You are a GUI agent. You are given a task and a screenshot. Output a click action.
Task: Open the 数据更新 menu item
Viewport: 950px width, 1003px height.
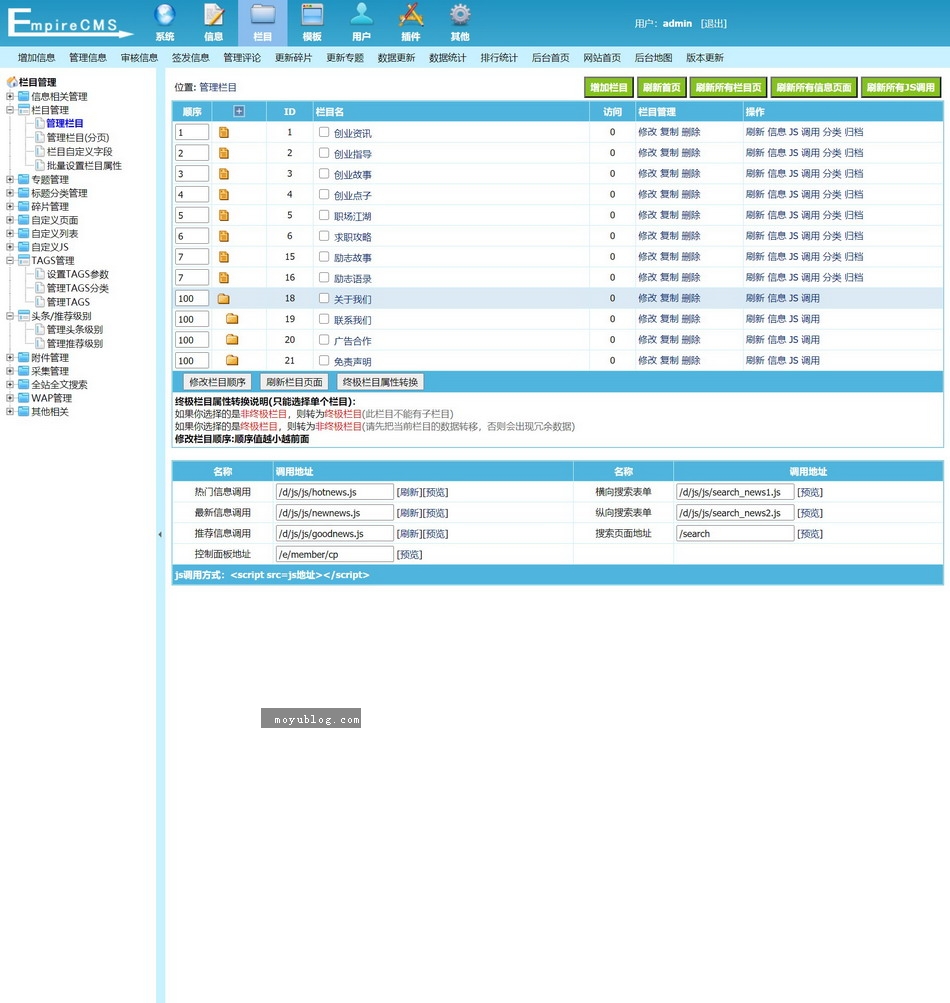pyautogui.click(x=397, y=58)
